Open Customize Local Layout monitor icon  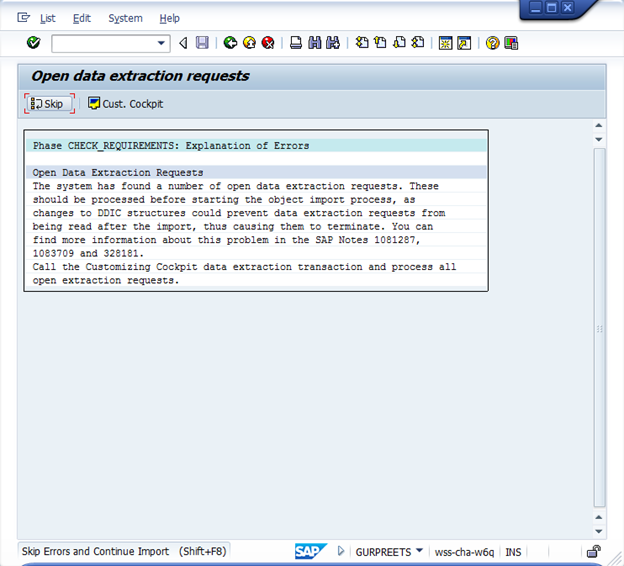click(x=511, y=43)
